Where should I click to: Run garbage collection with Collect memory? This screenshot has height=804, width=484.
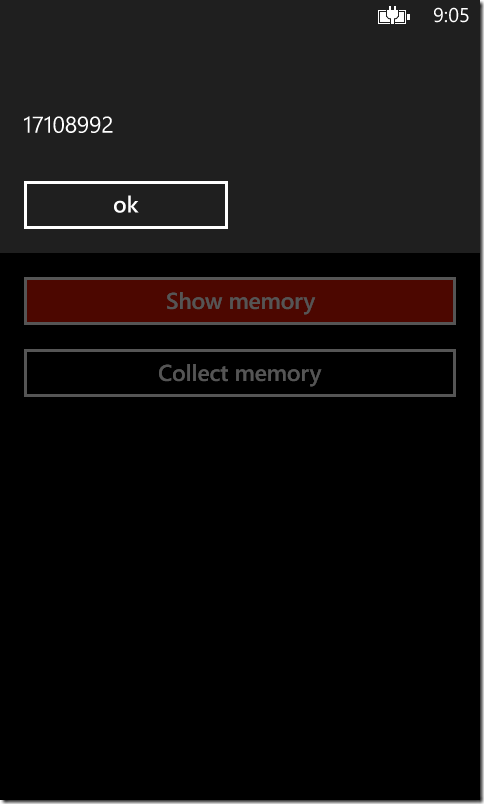tap(240, 373)
